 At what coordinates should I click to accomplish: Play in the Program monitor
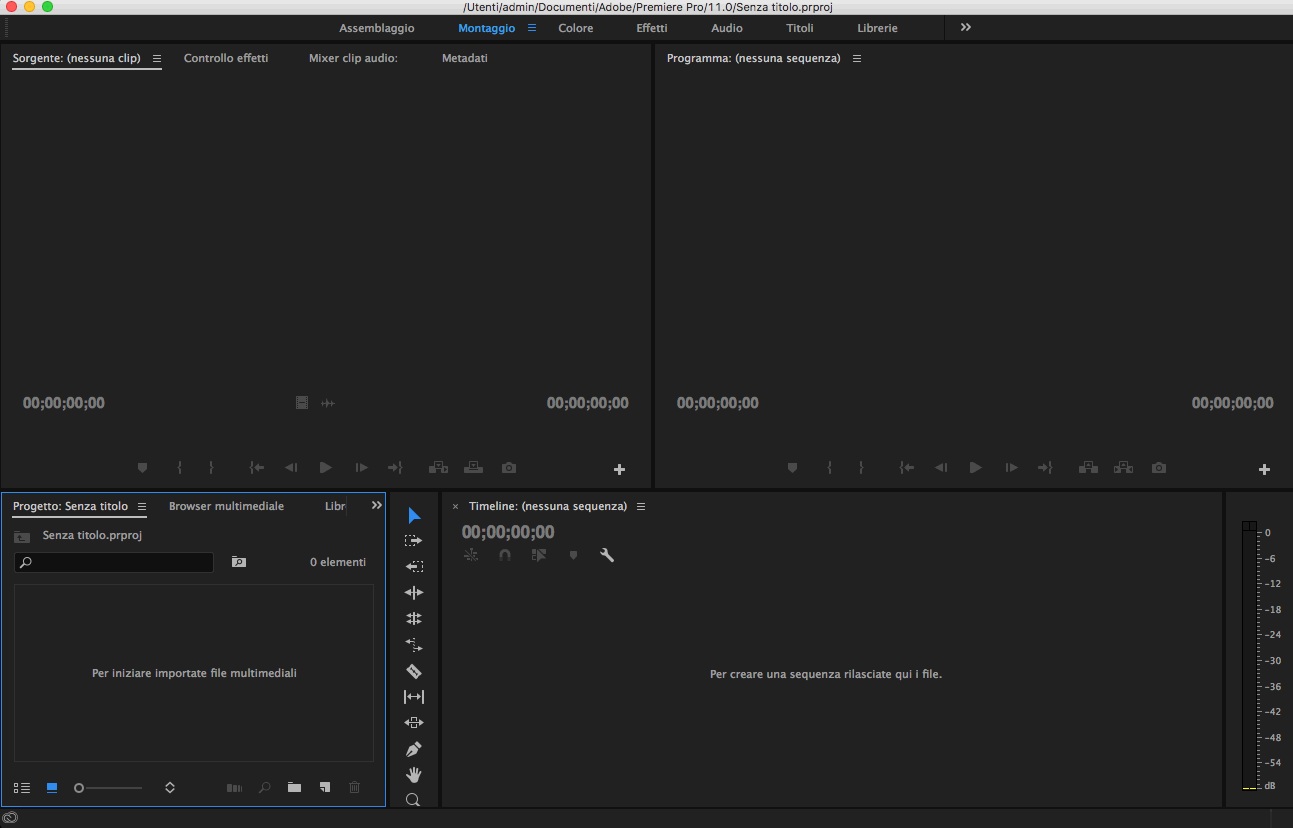[x=976, y=467]
